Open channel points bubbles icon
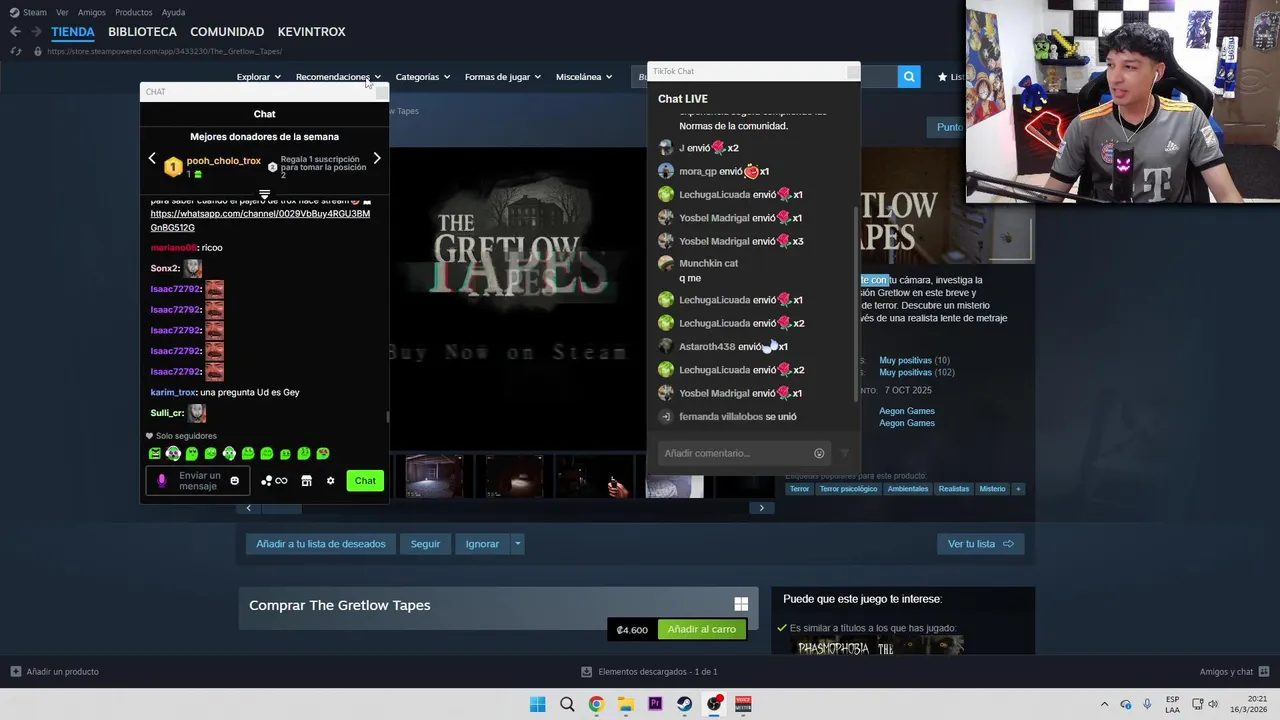 click(274, 481)
